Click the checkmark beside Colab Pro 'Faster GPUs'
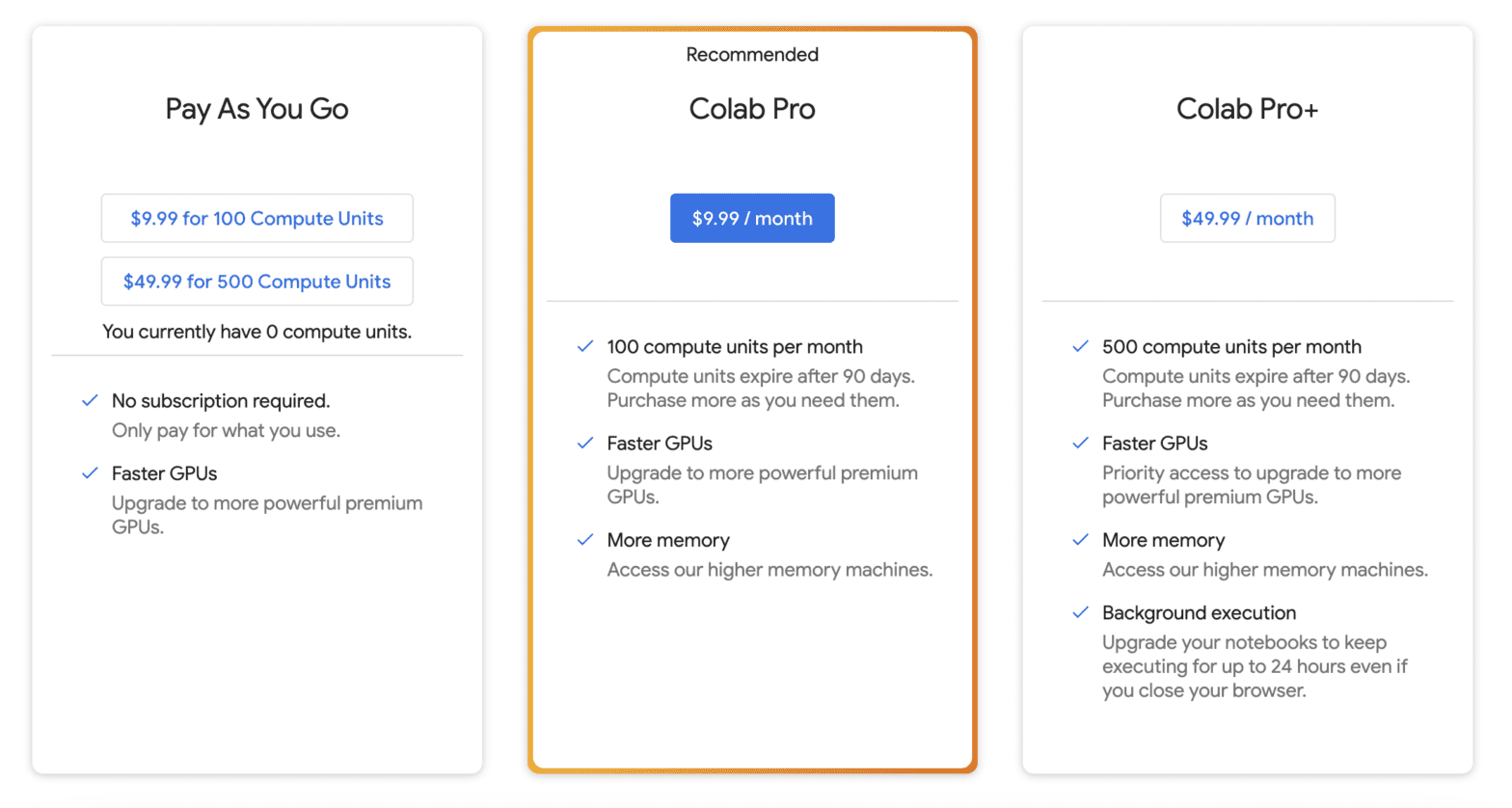 (x=585, y=444)
